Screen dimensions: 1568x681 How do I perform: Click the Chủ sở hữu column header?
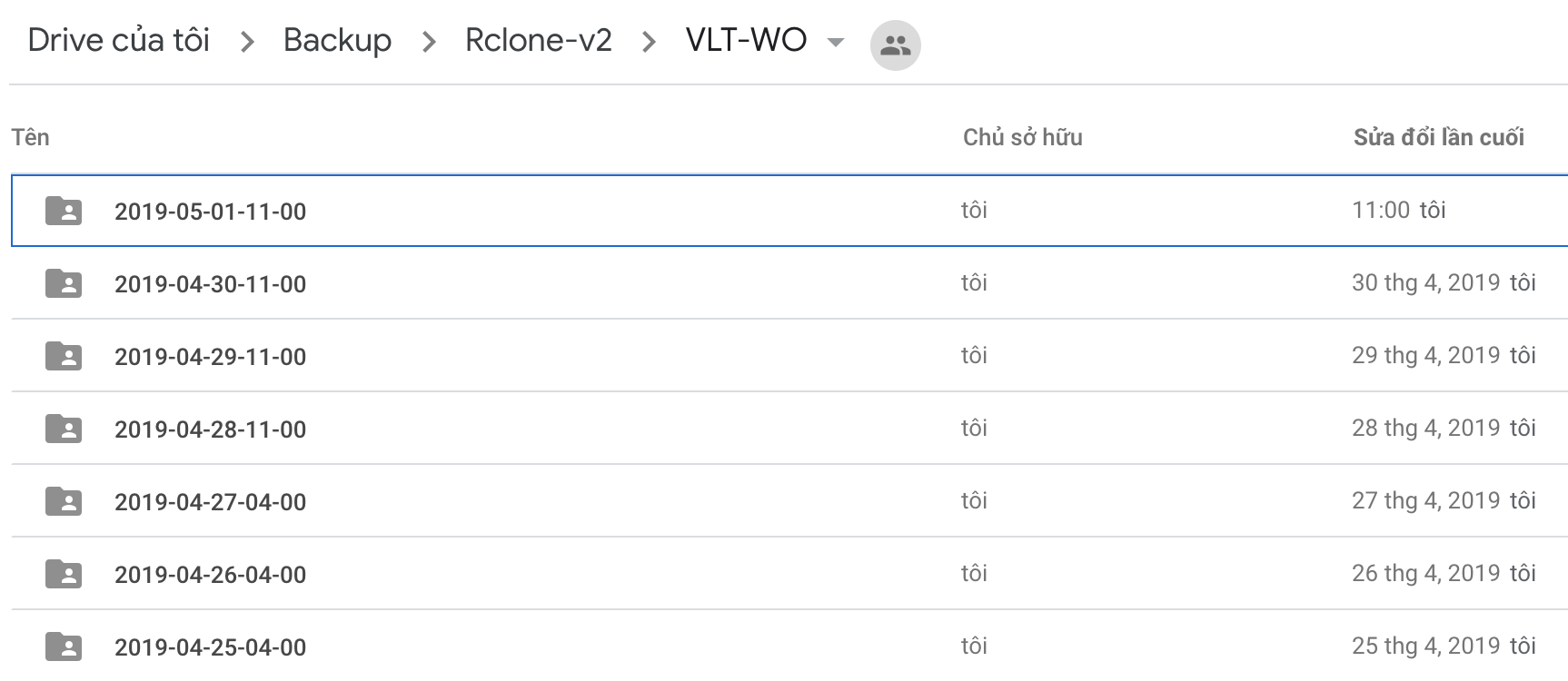(x=1023, y=137)
